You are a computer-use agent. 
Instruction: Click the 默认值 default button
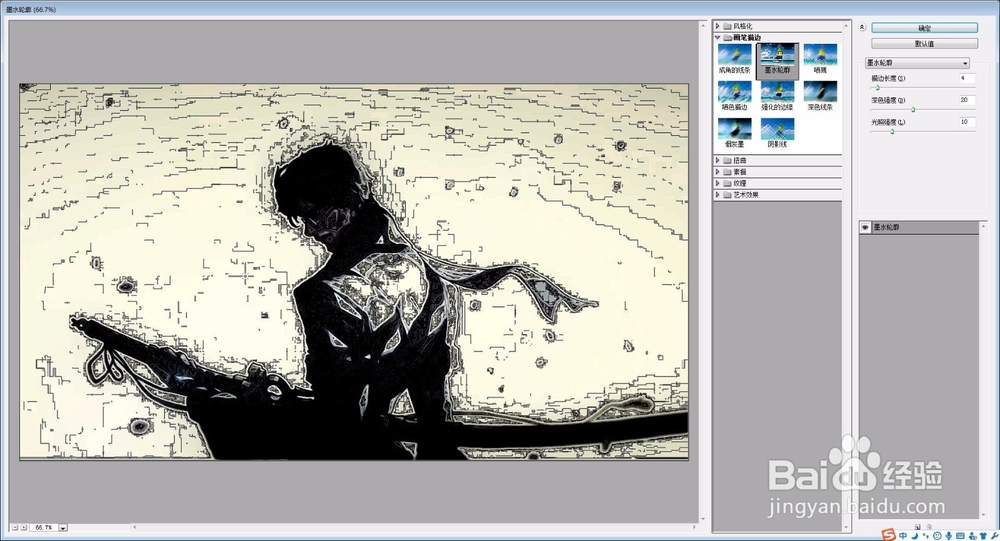924,44
